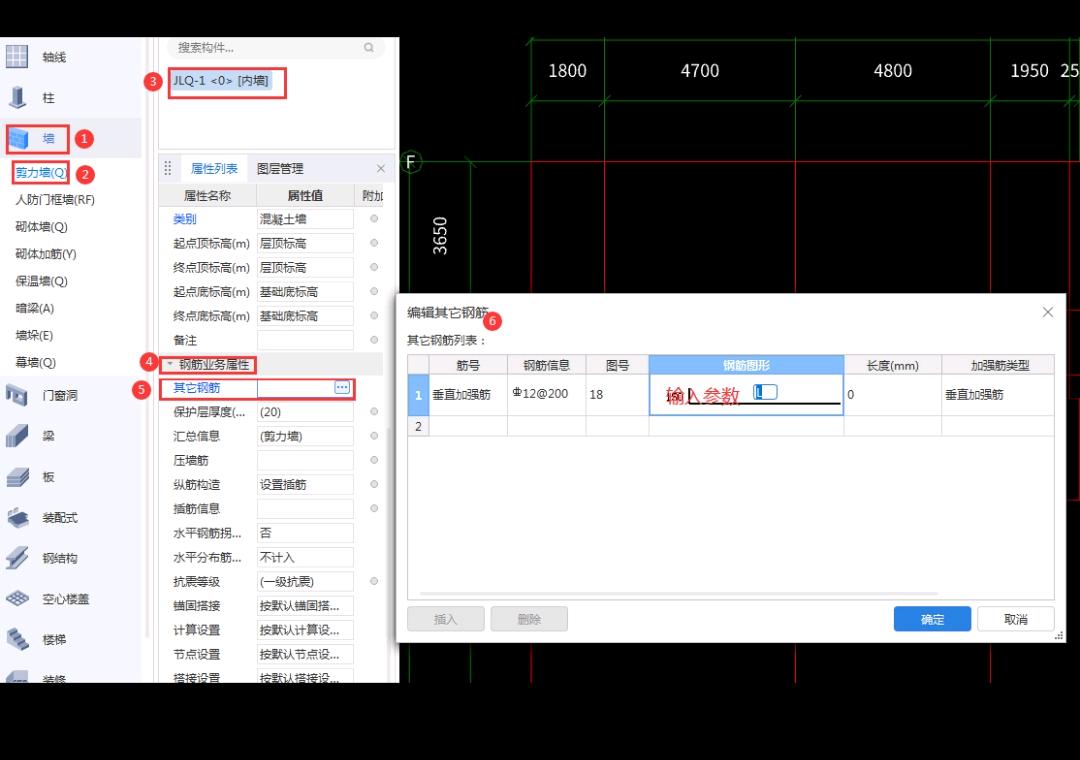Confirm the dialog with 确定 button
The width and height of the screenshot is (1080, 760).
[x=931, y=618]
